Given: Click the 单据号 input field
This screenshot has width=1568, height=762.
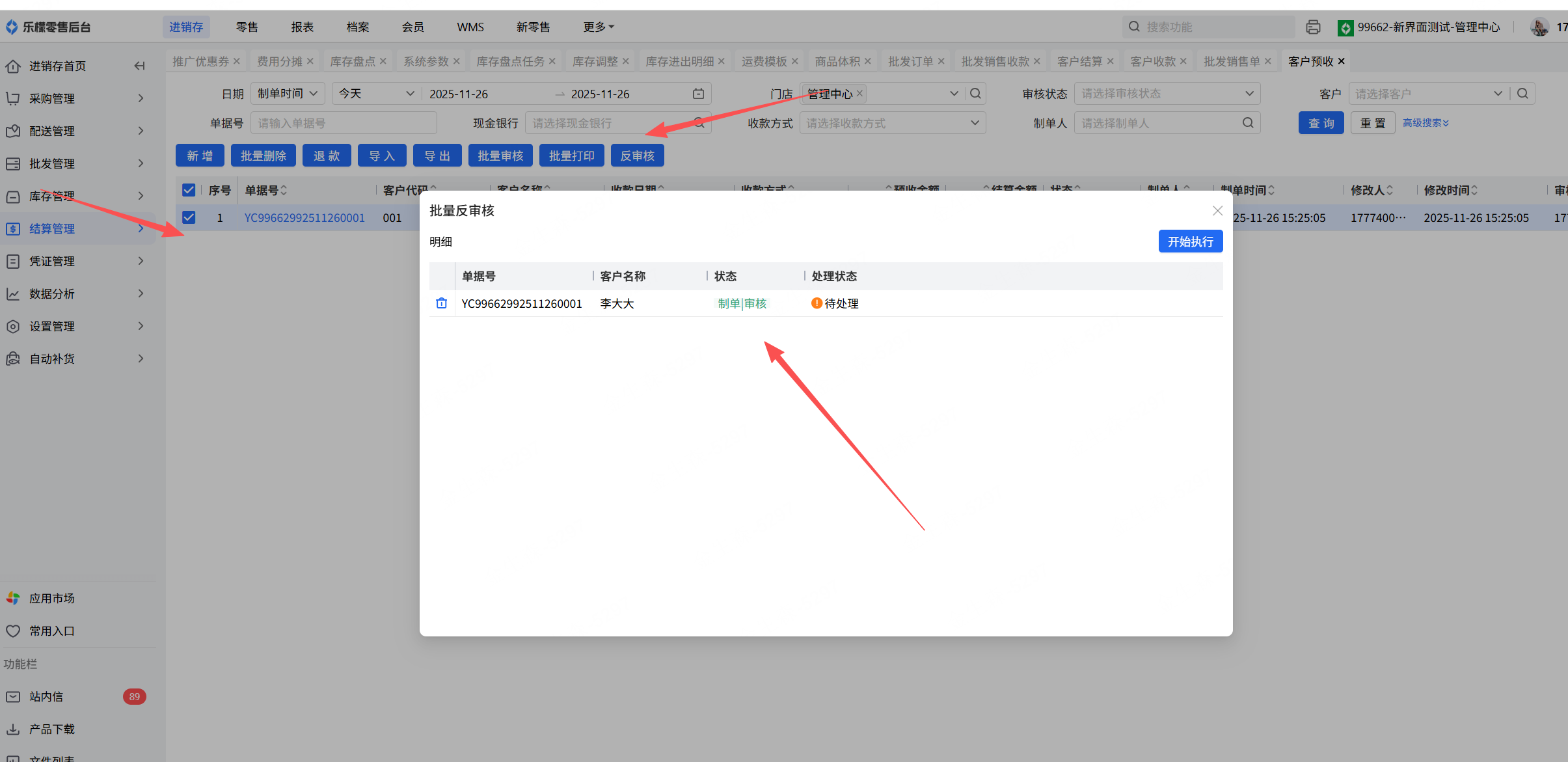Looking at the screenshot, I should 343,123.
